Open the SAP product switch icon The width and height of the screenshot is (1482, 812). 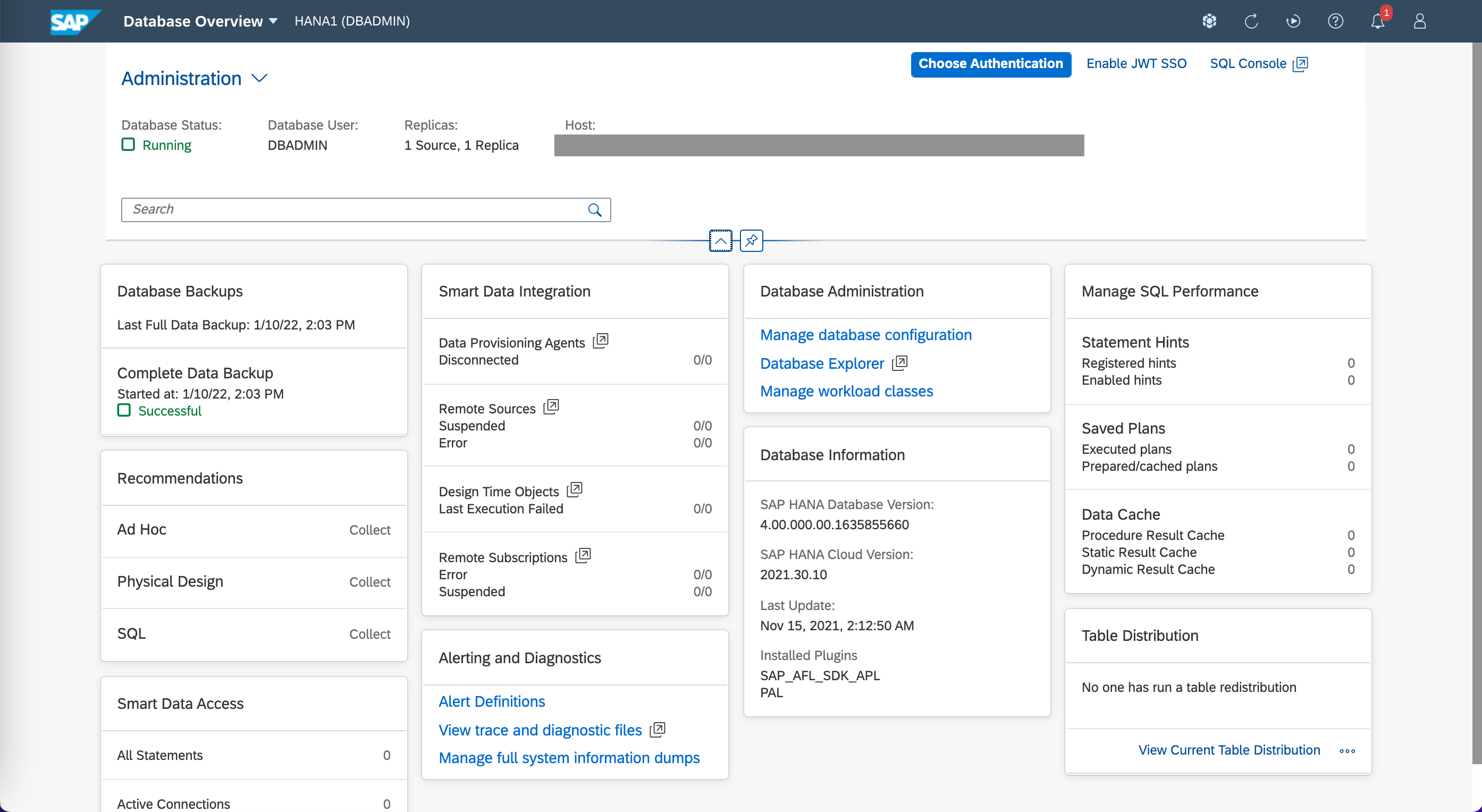pos(1209,21)
